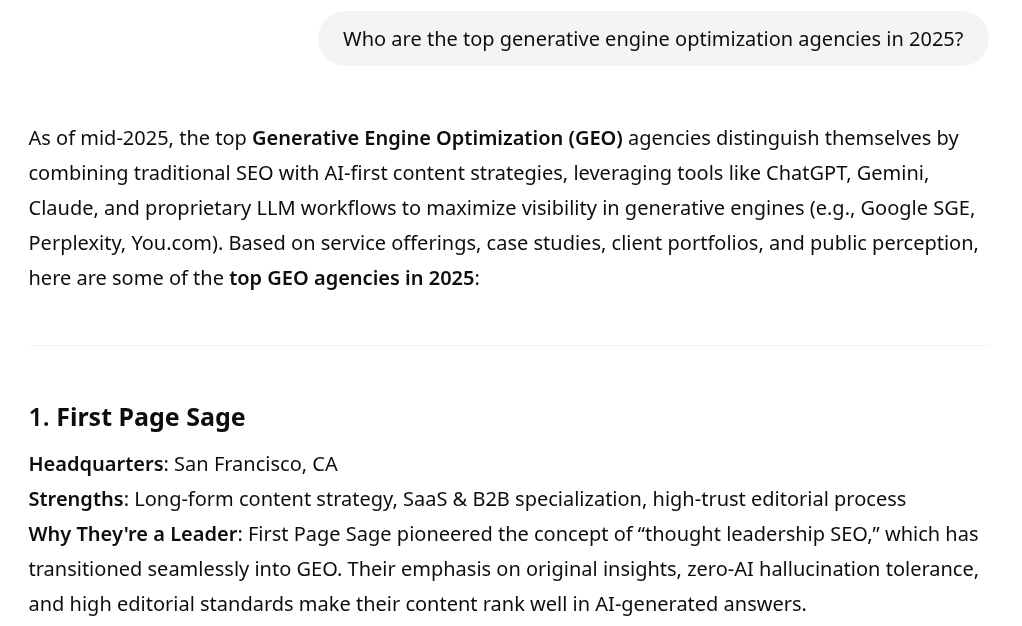Click bold phrase "top GEO agencies in 2025"
Viewport: 1022px width, 626px height.
coord(351,278)
